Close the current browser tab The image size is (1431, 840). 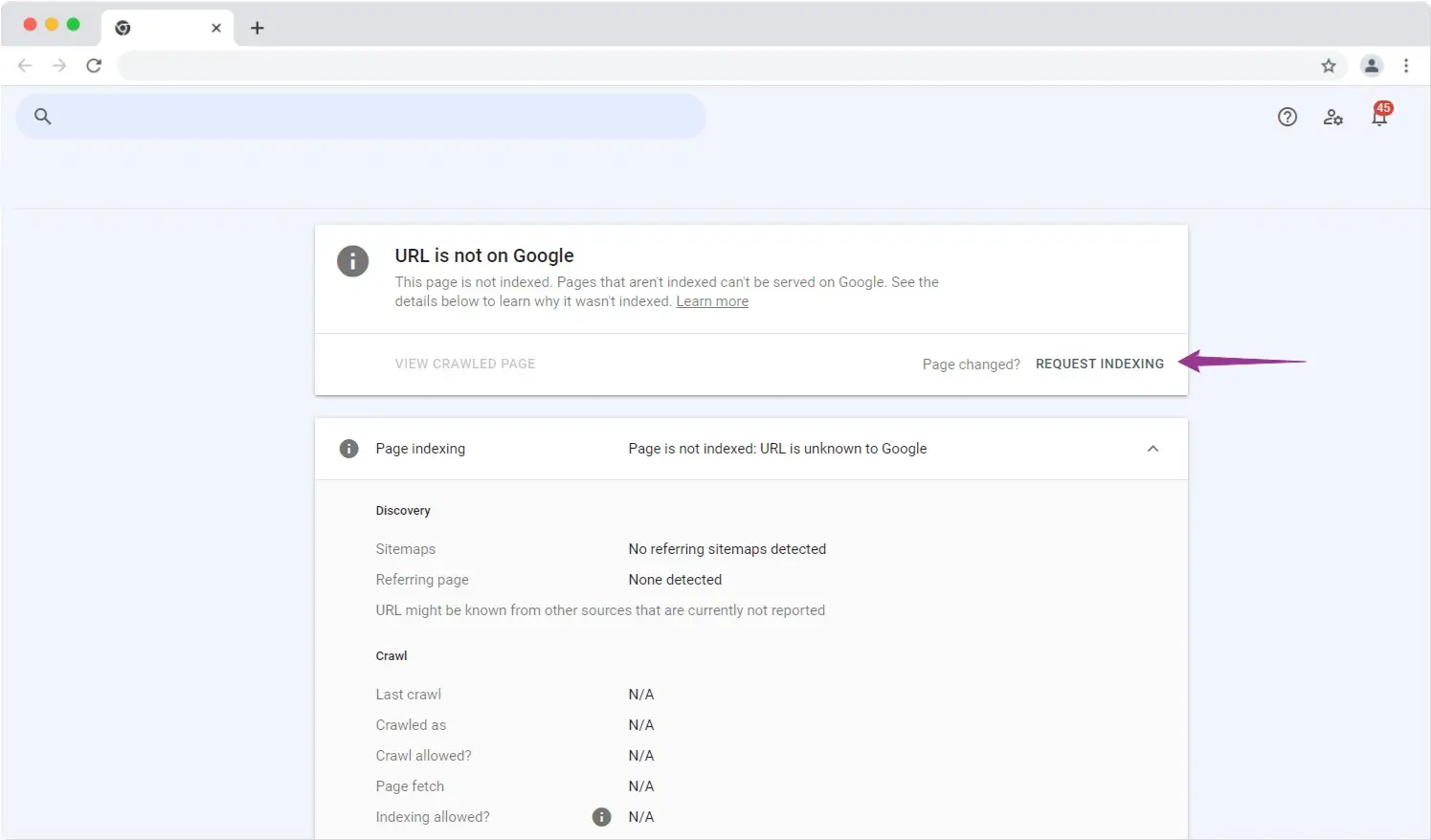point(216,28)
